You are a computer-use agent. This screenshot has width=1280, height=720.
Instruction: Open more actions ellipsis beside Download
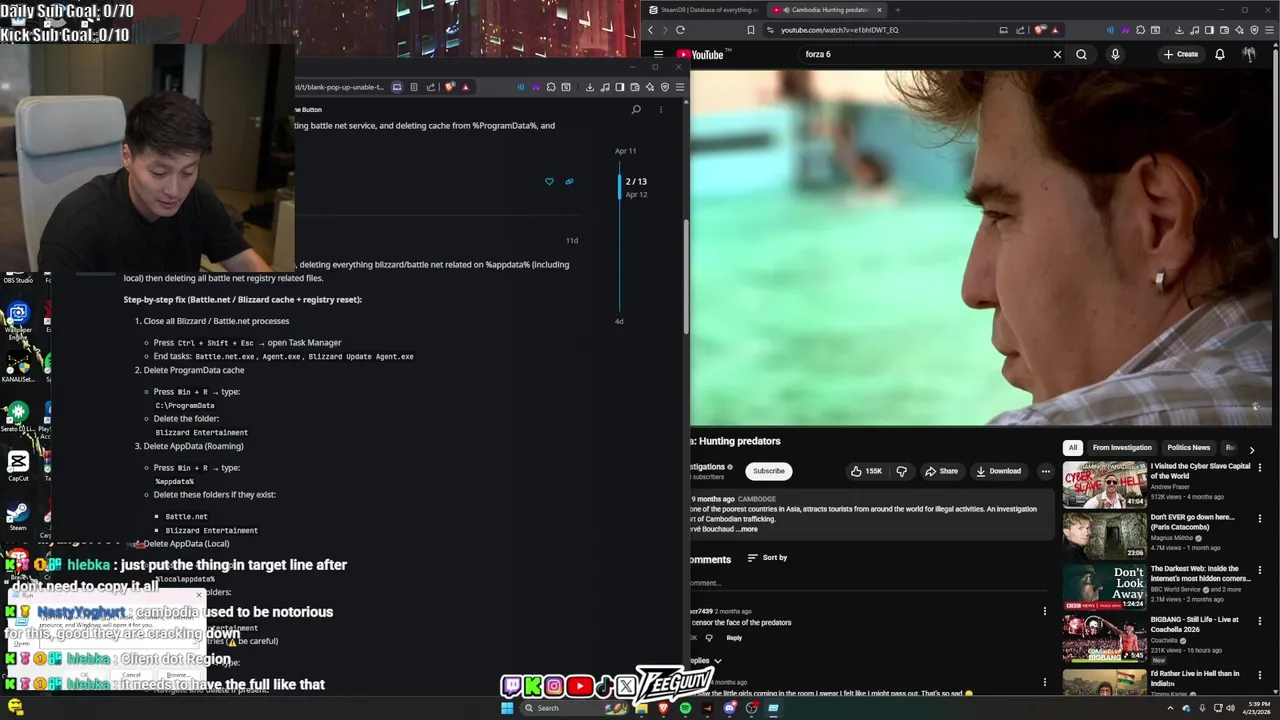(x=1046, y=471)
